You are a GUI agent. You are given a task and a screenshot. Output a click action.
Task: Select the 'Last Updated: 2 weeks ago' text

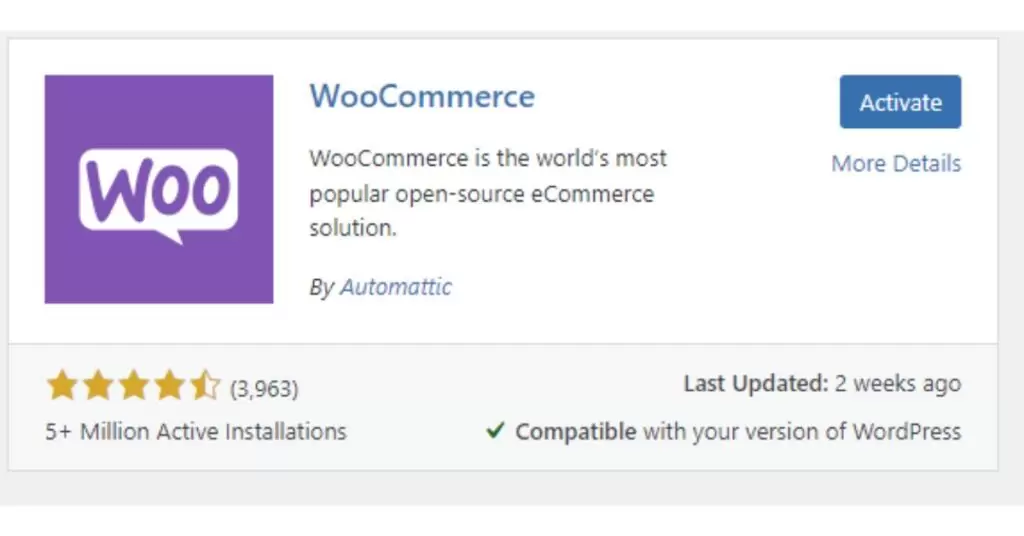822,384
